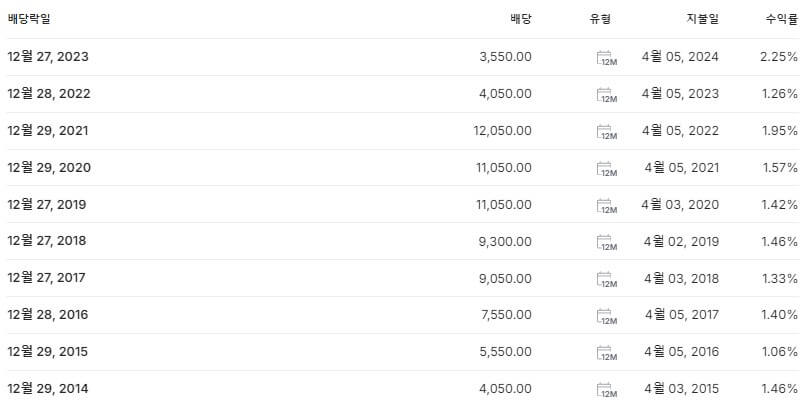Select the 12월 27, 2023 ex-dividend date
The width and height of the screenshot is (807, 406).
(48, 57)
